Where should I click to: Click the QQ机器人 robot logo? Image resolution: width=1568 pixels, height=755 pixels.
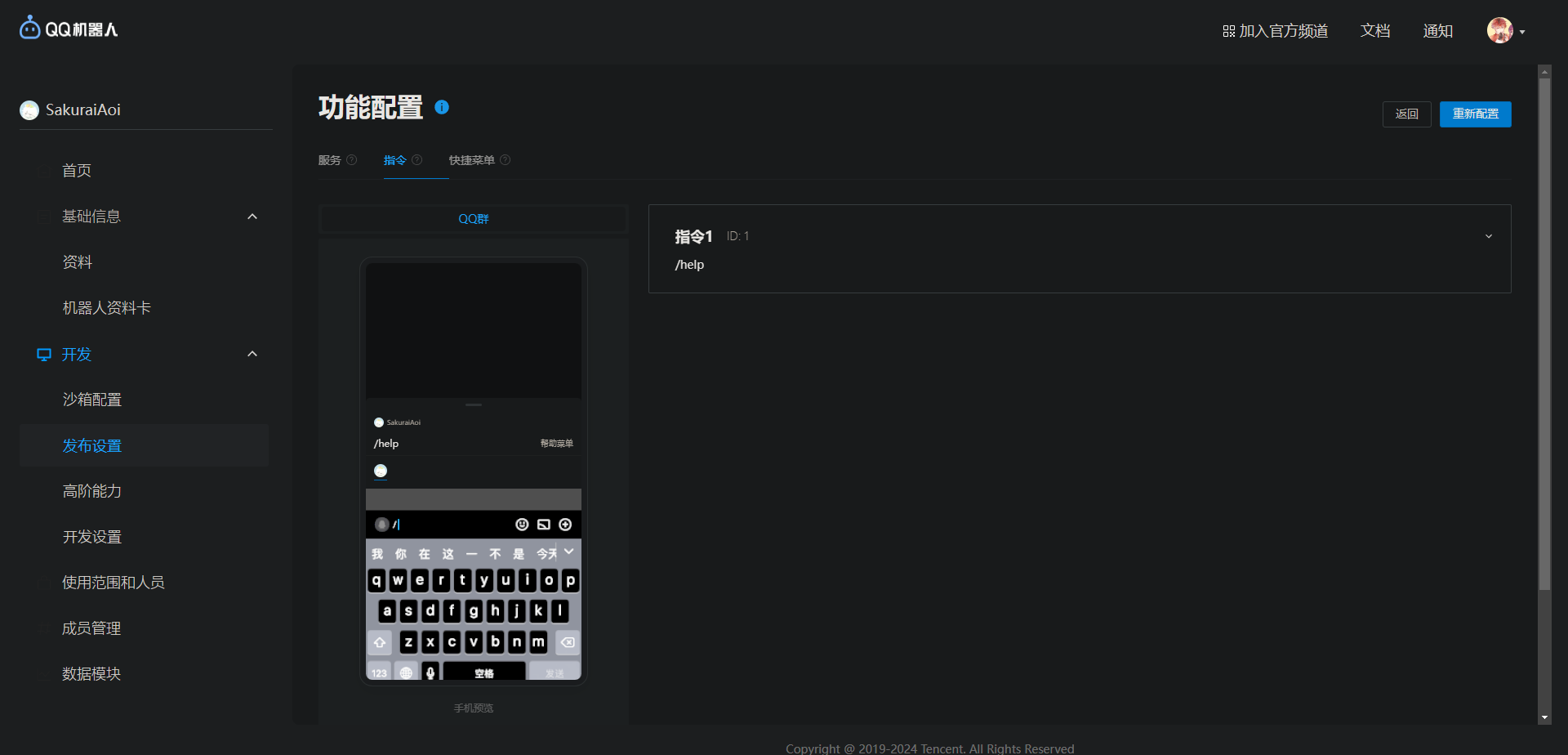[30, 29]
